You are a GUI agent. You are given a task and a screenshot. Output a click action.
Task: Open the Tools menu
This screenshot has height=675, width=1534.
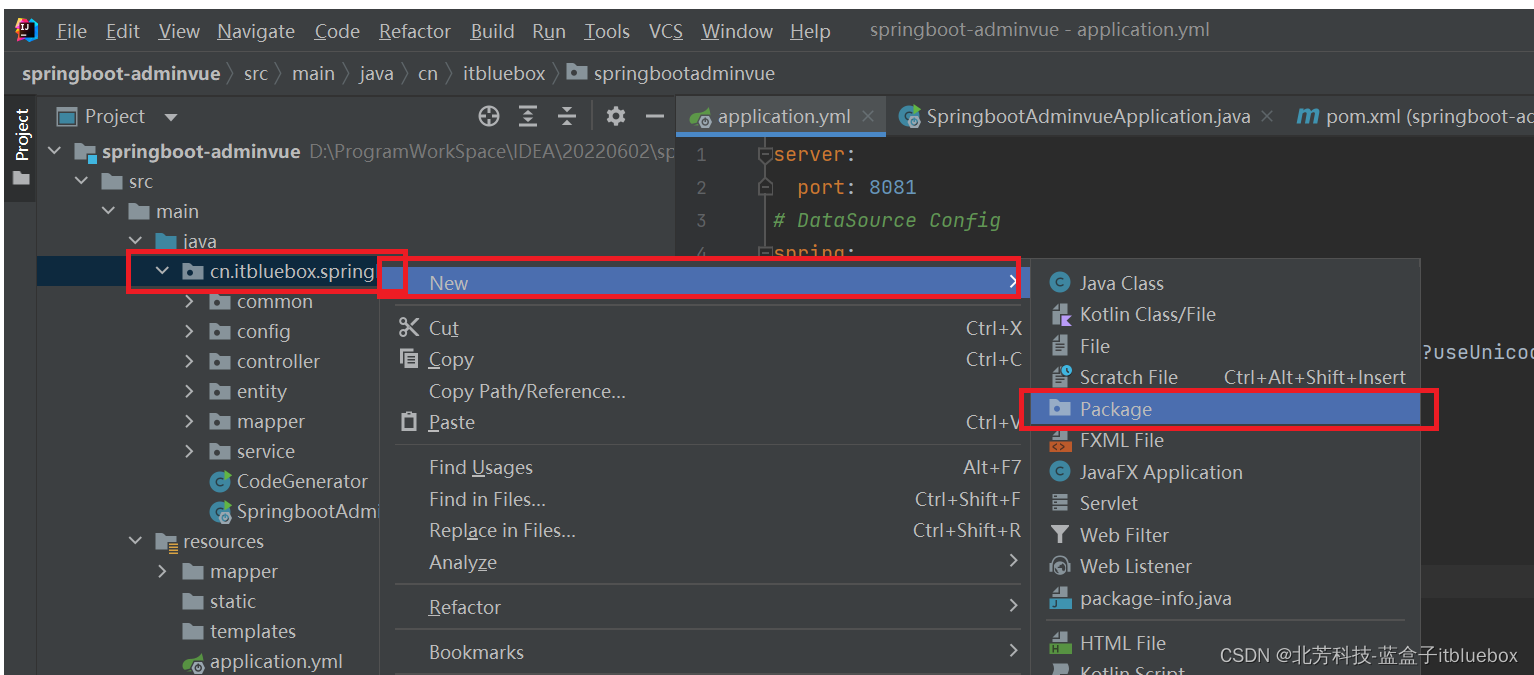click(x=606, y=31)
